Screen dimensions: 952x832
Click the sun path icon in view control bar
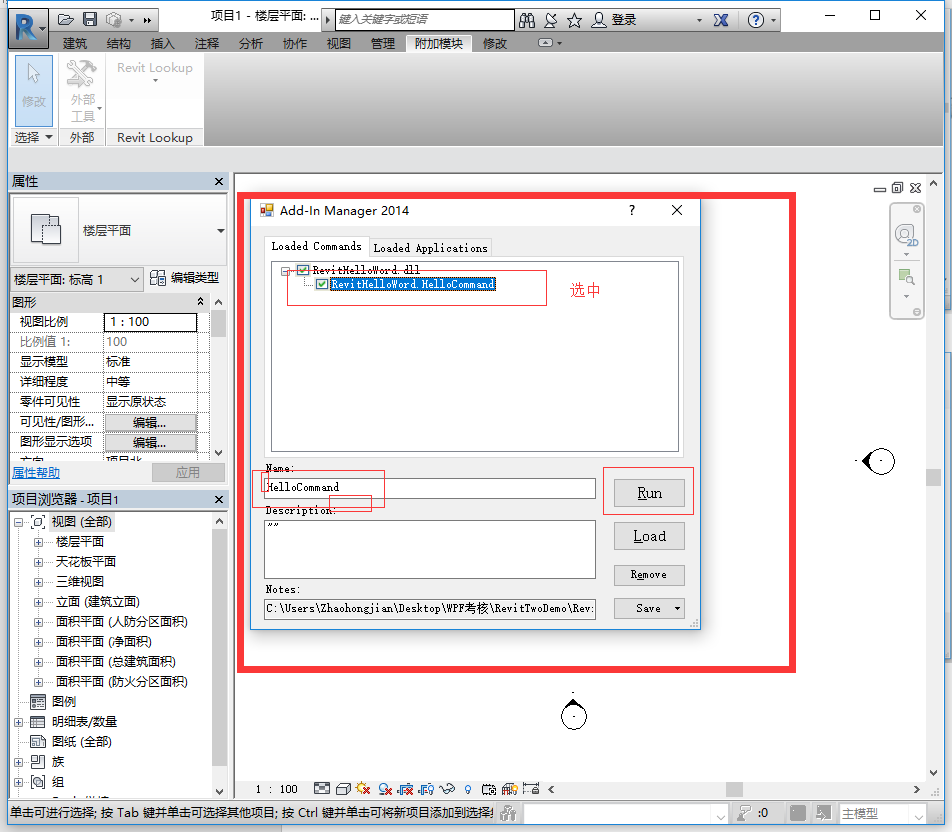point(363,789)
